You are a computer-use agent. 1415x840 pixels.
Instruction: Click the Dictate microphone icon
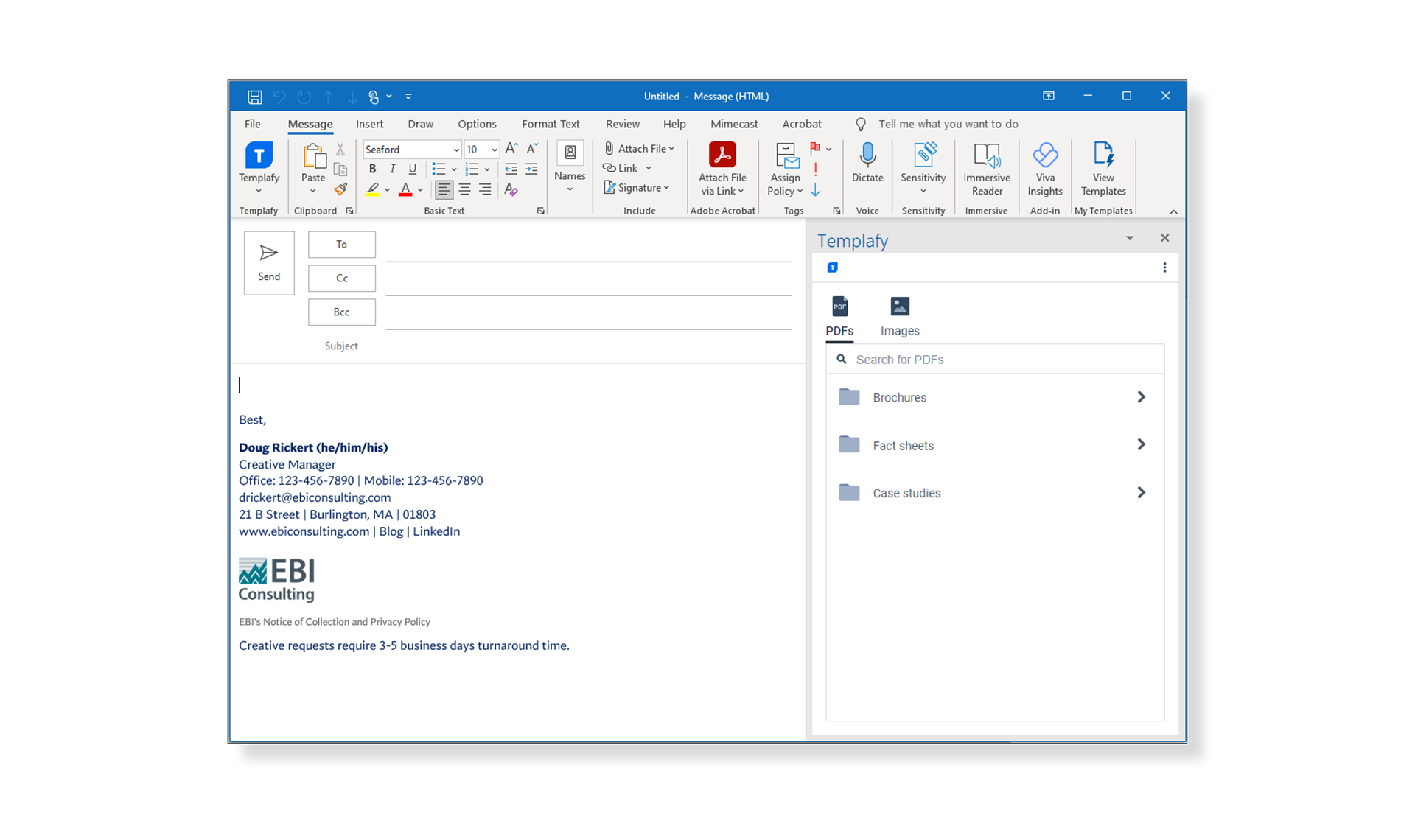tap(867, 155)
